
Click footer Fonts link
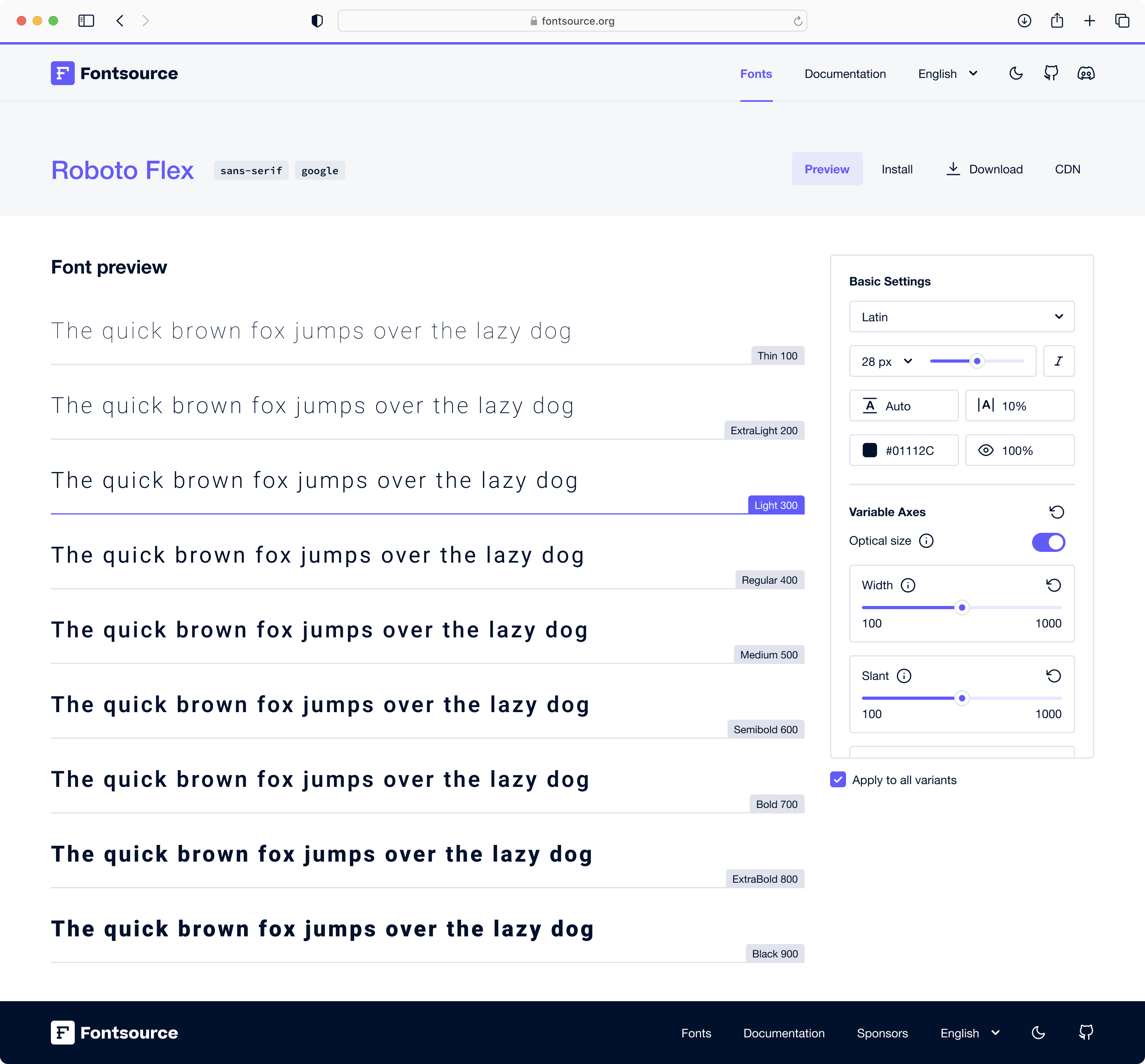pos(696,1033)
